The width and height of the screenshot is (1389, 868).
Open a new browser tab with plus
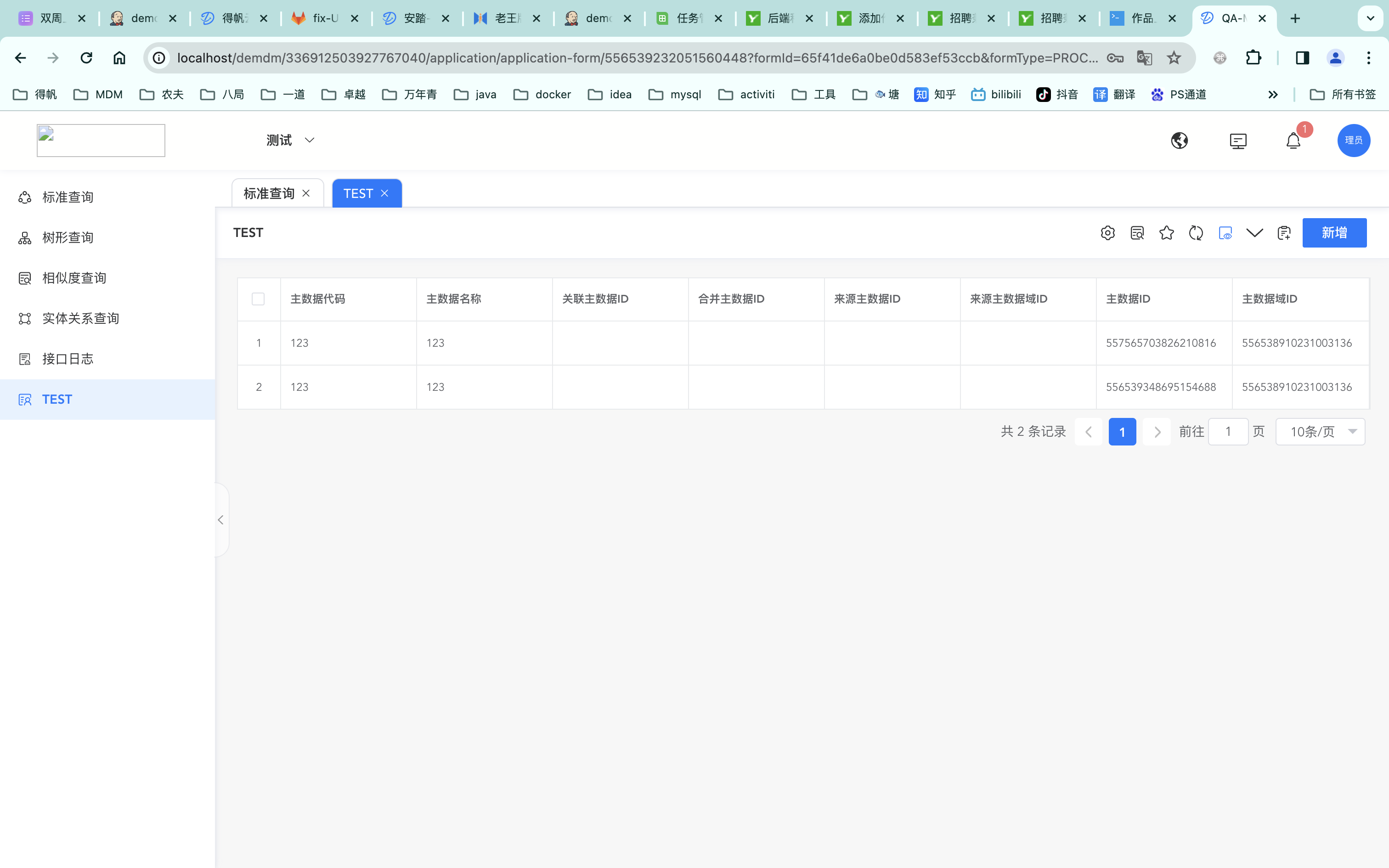[1295, 19]
